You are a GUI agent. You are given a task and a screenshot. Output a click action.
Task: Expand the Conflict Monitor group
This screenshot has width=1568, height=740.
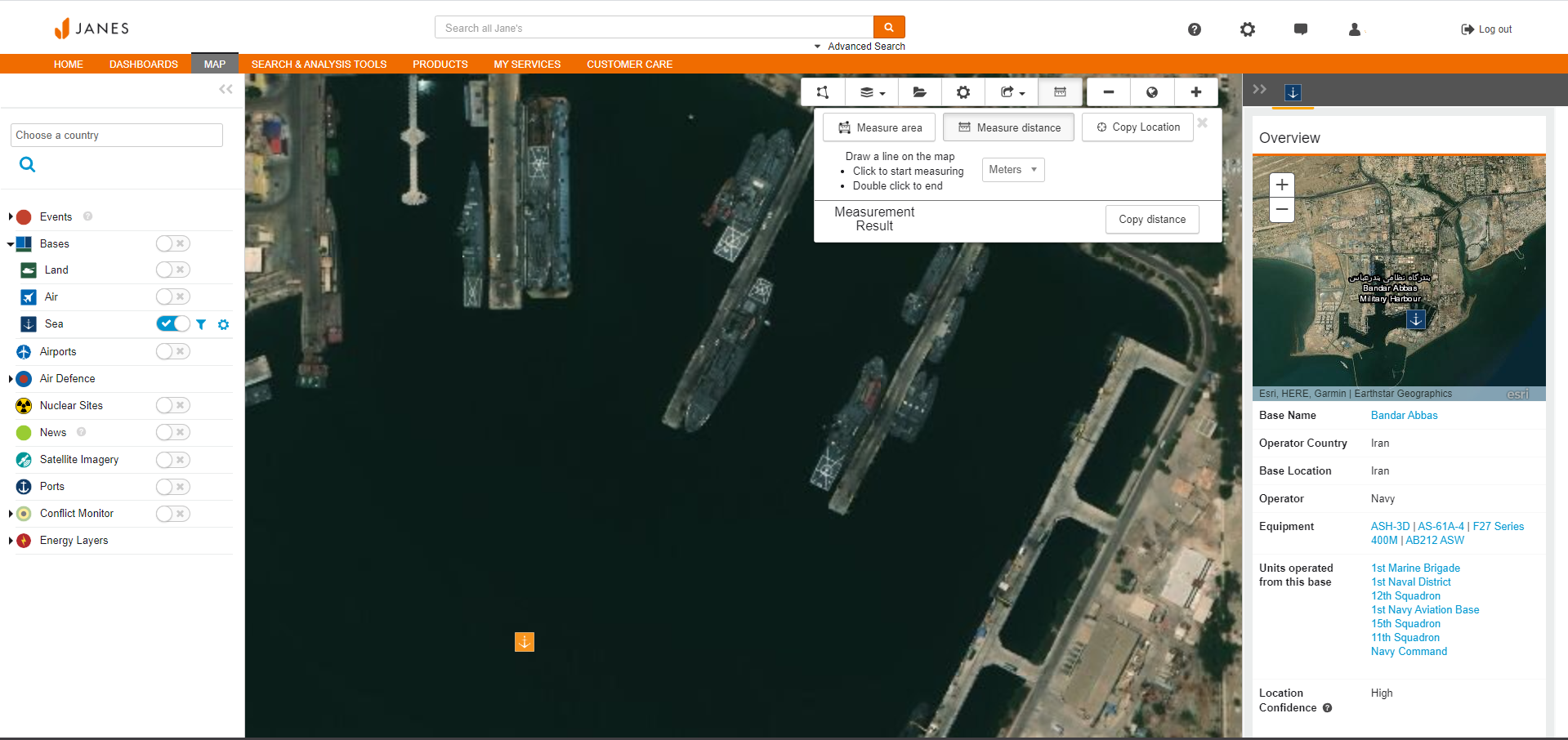click(11, 514)
